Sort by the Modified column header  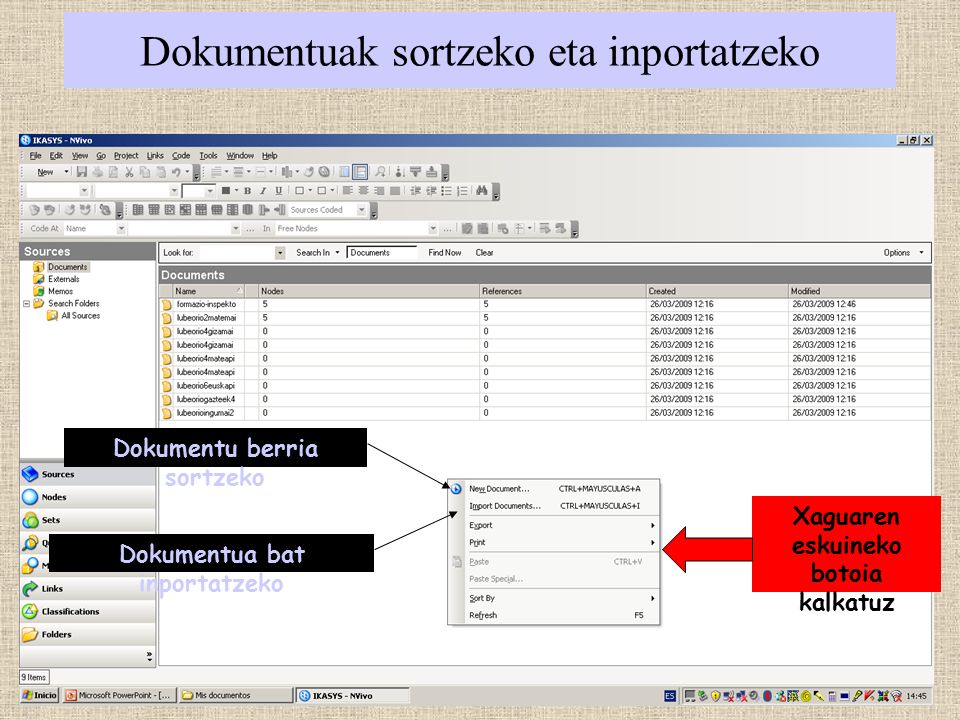pos(859,291)
